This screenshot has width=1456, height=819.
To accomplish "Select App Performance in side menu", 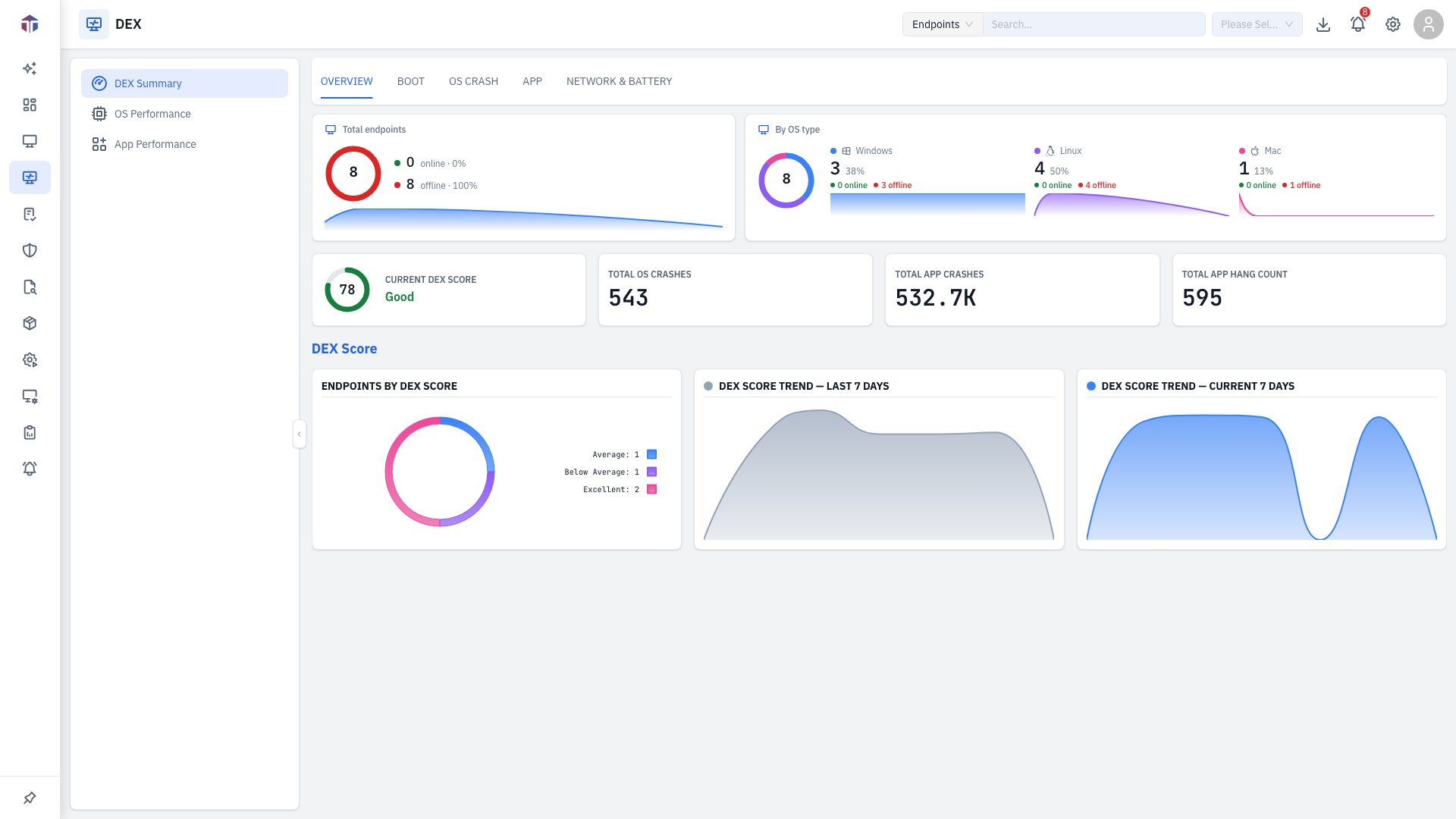I will tap(184, 144).
